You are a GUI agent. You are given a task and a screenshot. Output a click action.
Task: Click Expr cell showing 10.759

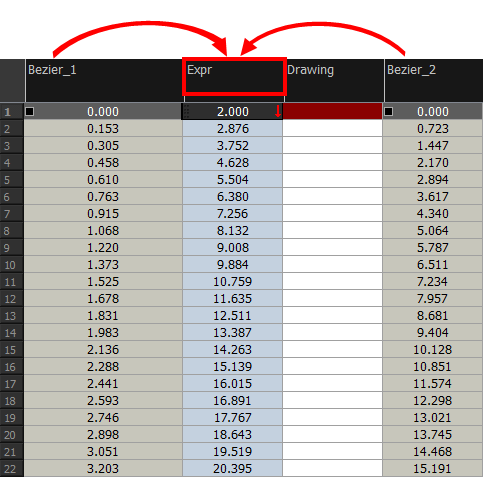(x=233, y=282)
